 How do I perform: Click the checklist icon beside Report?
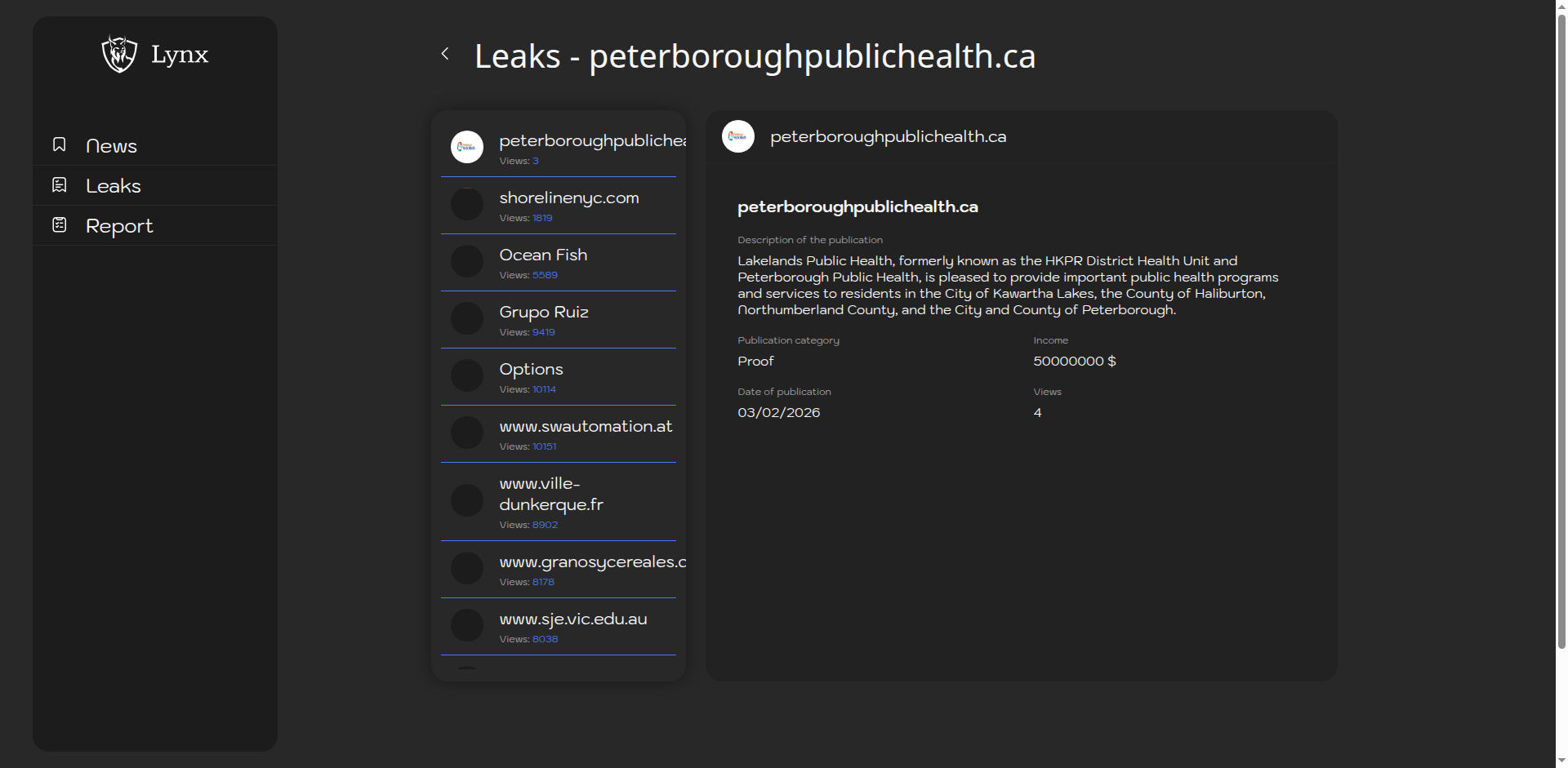(60, 224)
